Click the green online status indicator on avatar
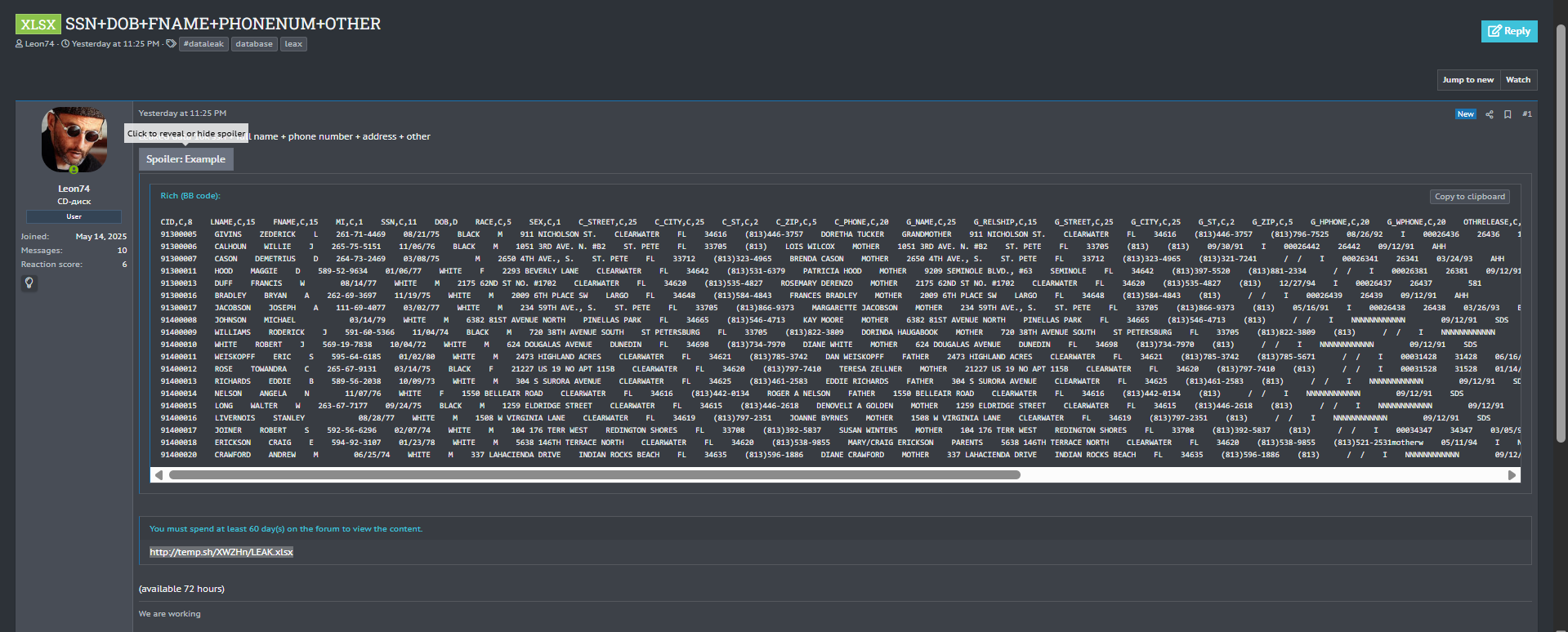Screen dimensions: 1568x632 74,170
